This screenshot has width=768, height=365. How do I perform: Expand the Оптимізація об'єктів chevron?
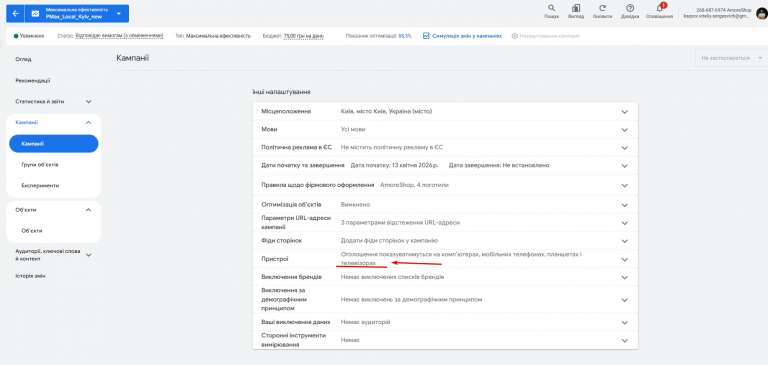pos(624,205)
